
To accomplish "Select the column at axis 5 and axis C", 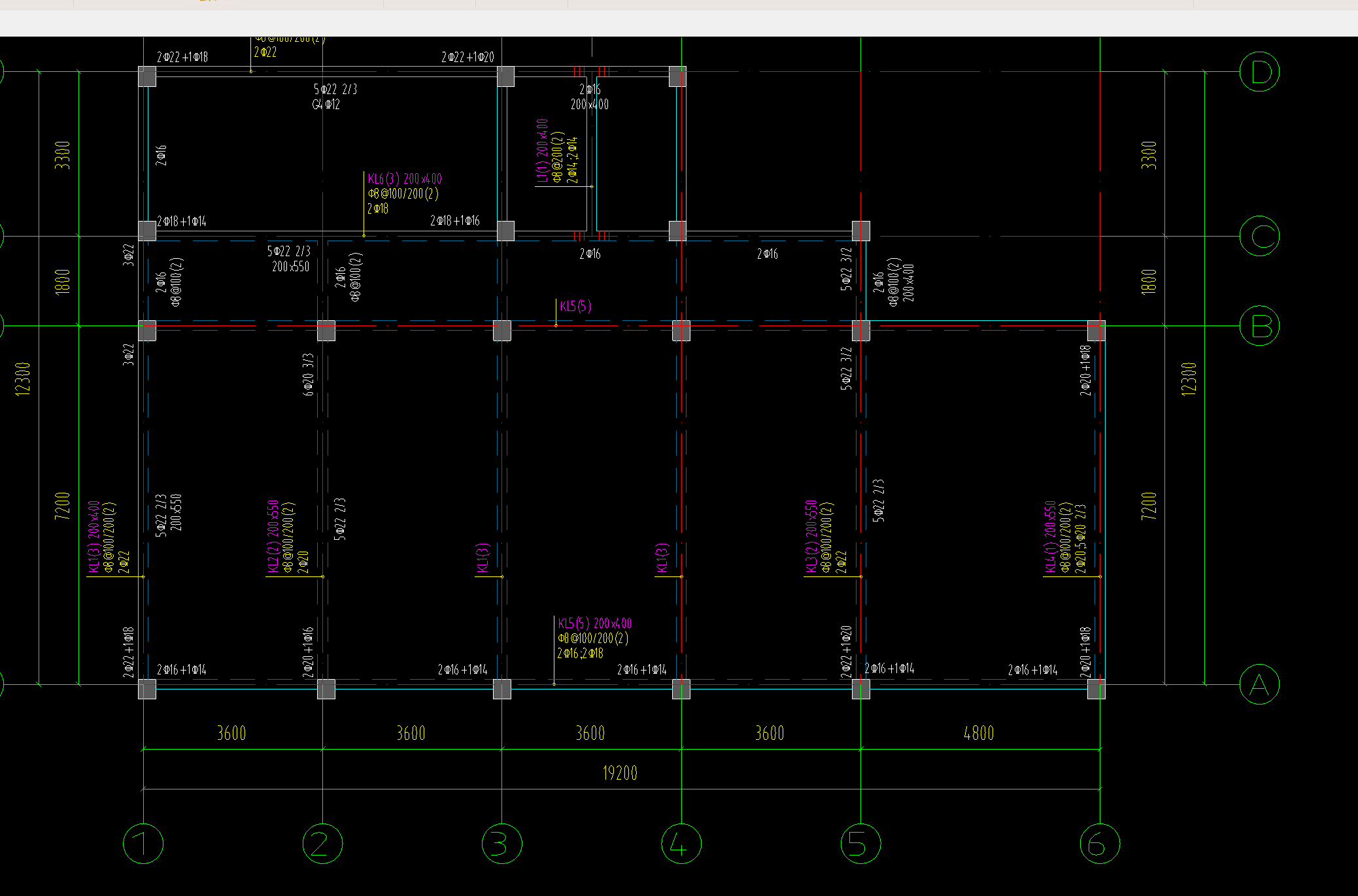I will point(861,231).
